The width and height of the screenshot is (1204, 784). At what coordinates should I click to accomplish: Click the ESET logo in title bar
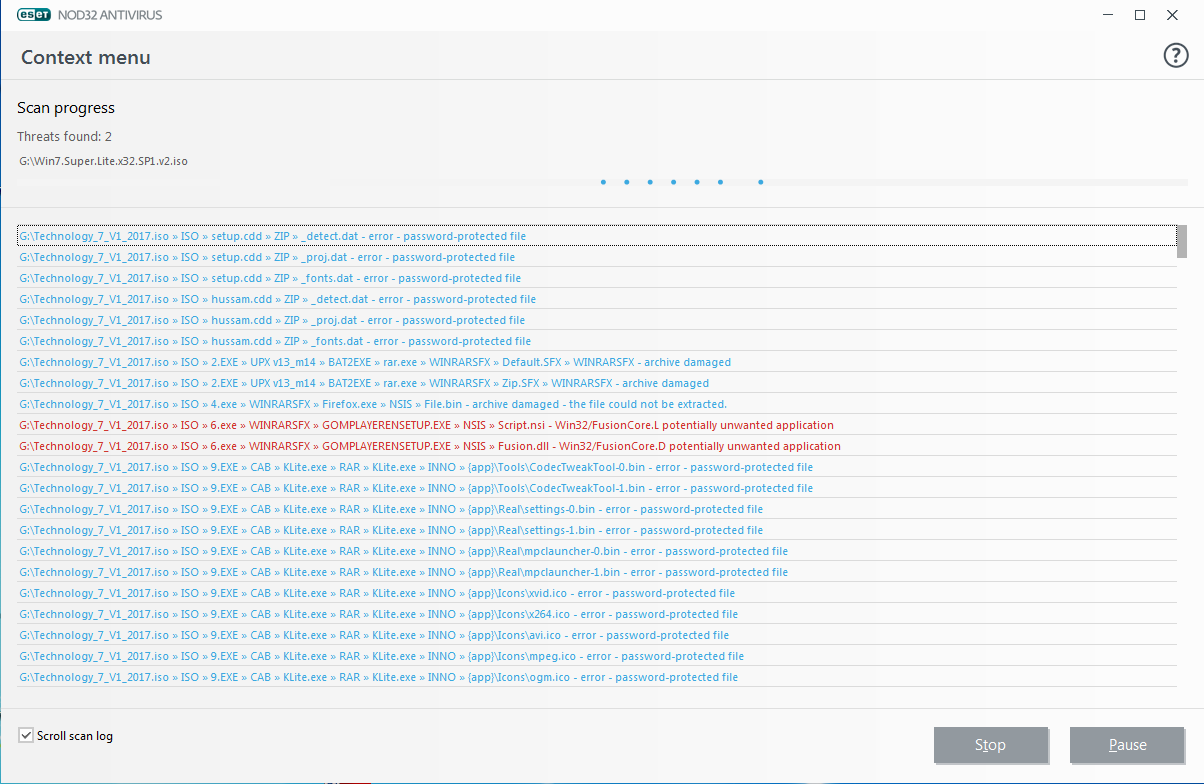click(33, 15)
